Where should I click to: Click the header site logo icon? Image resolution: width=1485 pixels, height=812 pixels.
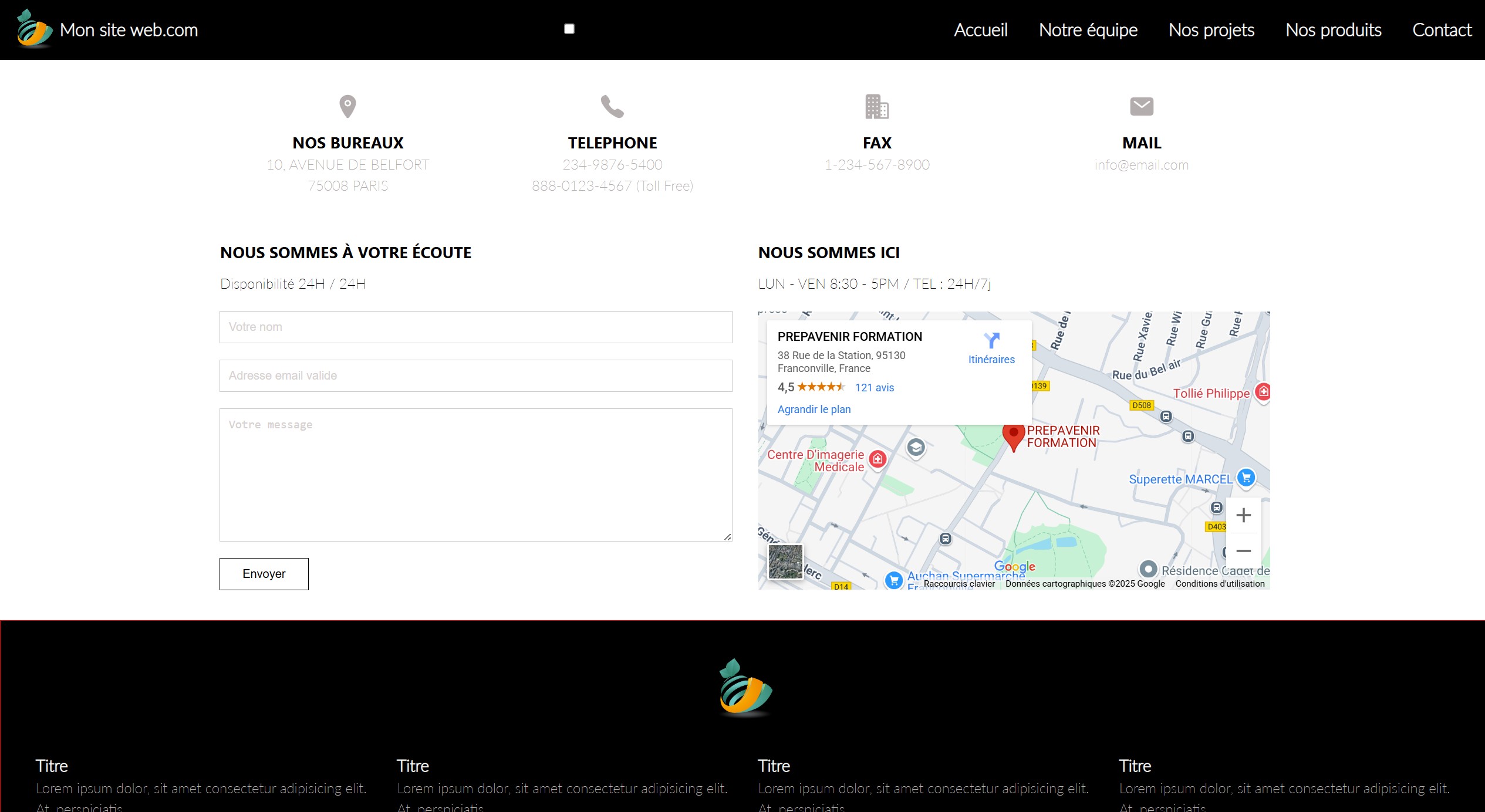pyautogui.click(x=34, y=29)
